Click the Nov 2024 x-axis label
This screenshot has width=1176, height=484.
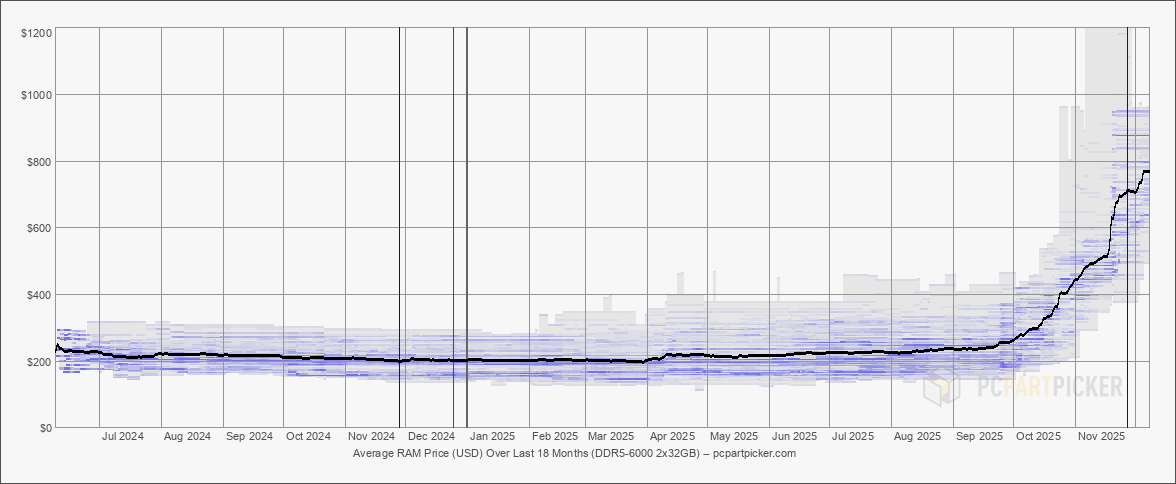tap(372, 436)
